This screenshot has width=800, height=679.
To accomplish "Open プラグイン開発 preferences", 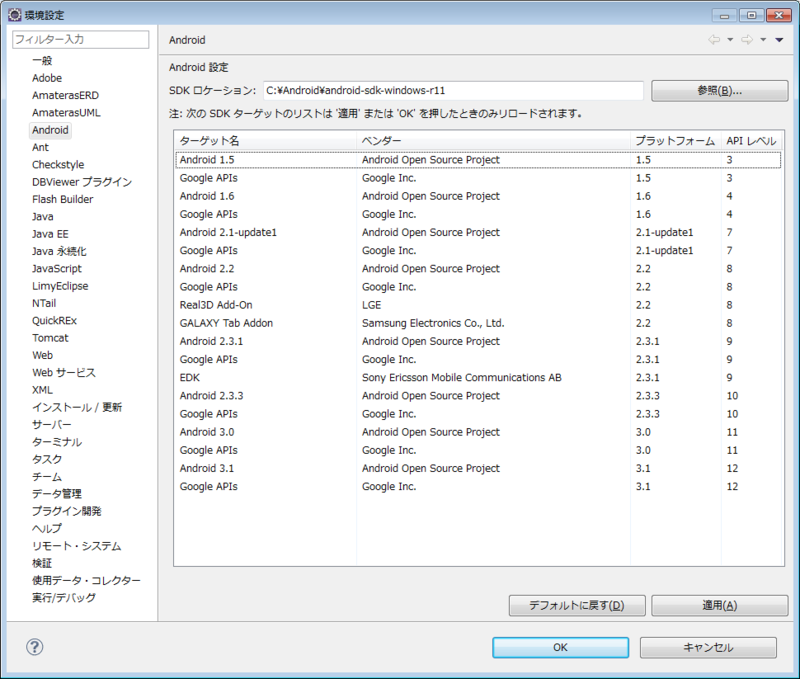I will click(67, 512).
